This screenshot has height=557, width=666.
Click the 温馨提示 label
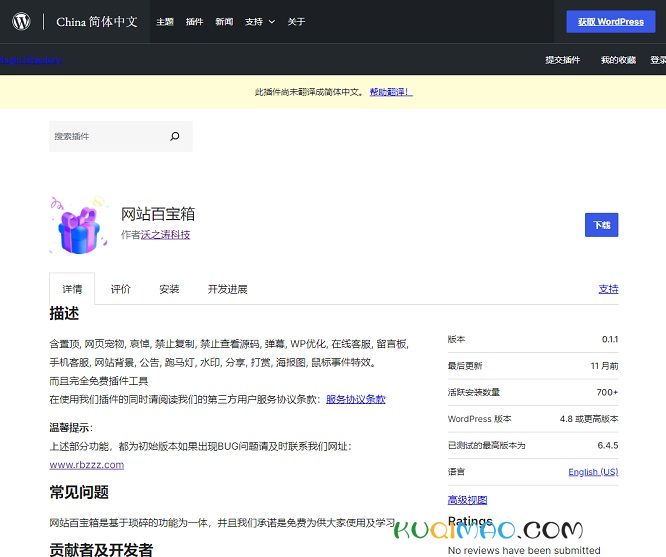click(x=71, y=427)
